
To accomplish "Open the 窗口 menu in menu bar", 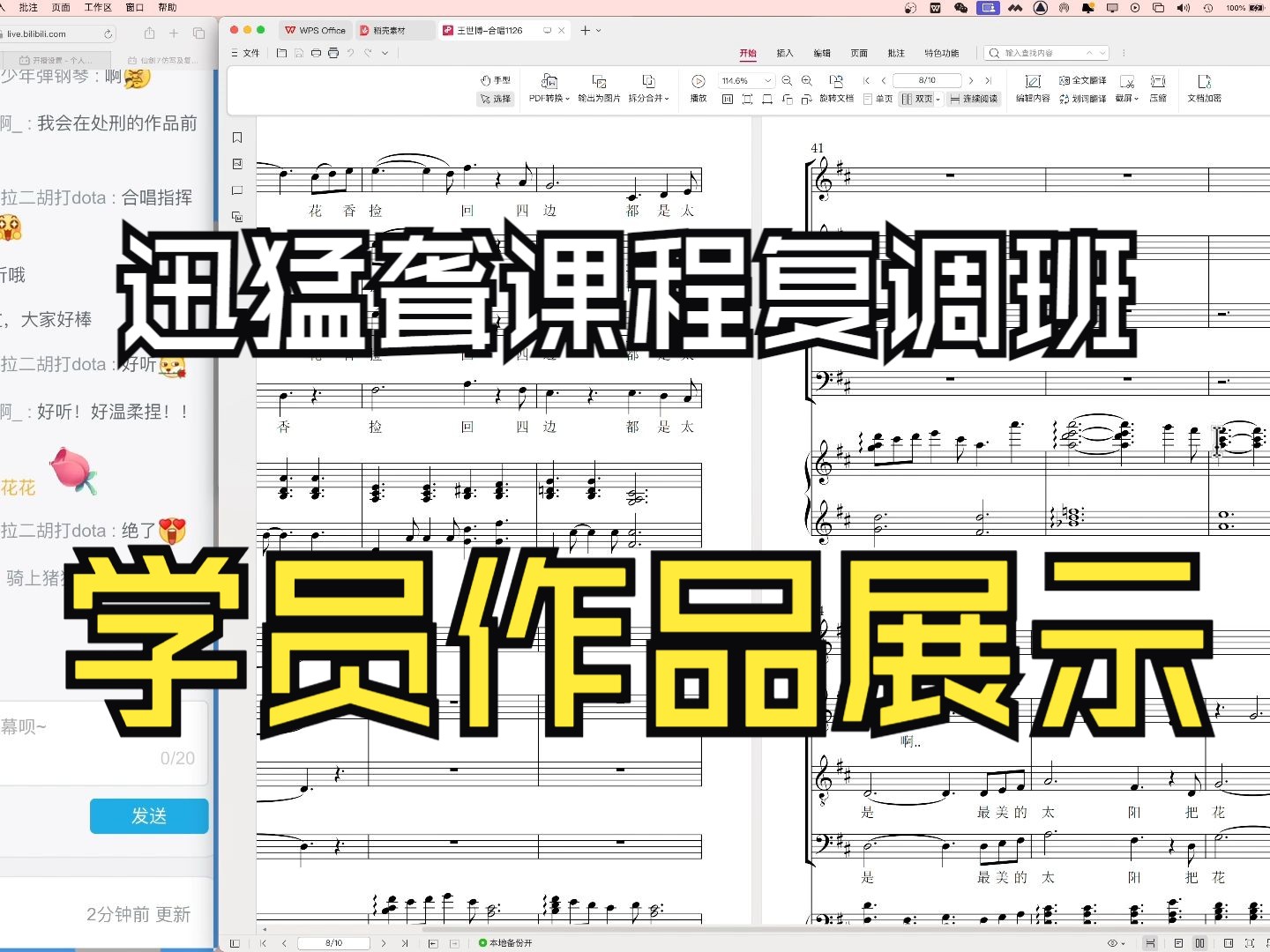I will coord(135,7).
